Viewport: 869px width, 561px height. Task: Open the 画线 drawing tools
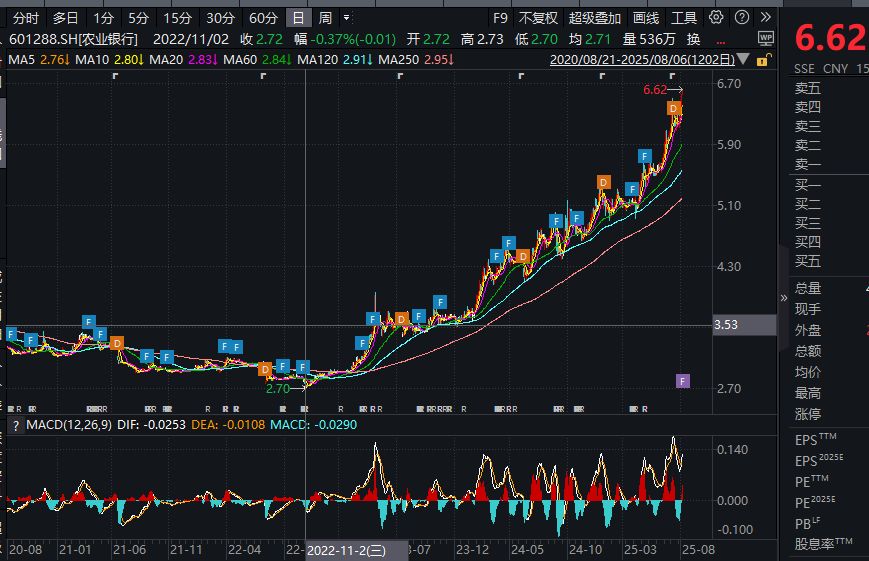[646, 18]
